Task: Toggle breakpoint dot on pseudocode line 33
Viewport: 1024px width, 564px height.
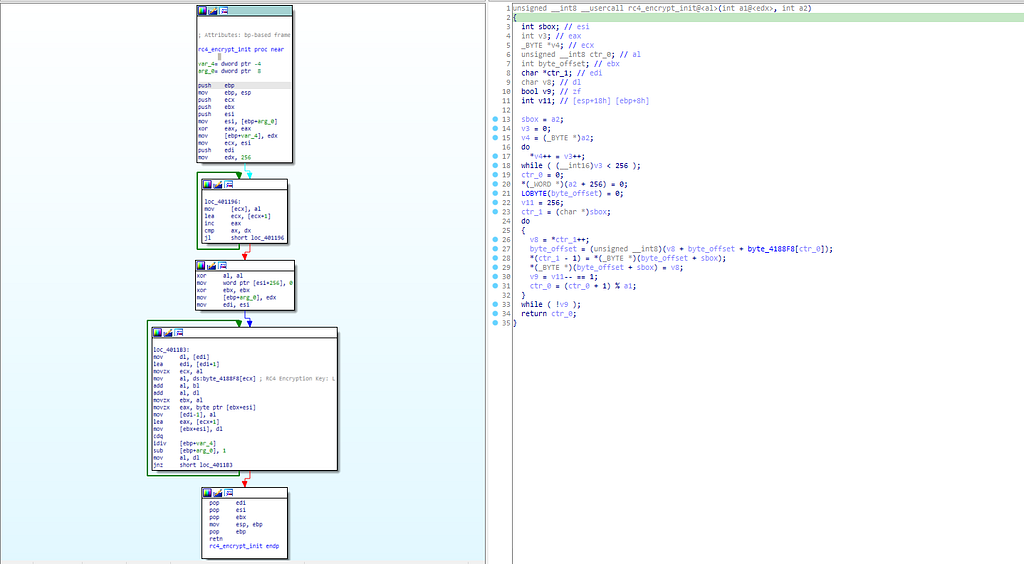Action: pyautogui.click(x=495, y=304)
